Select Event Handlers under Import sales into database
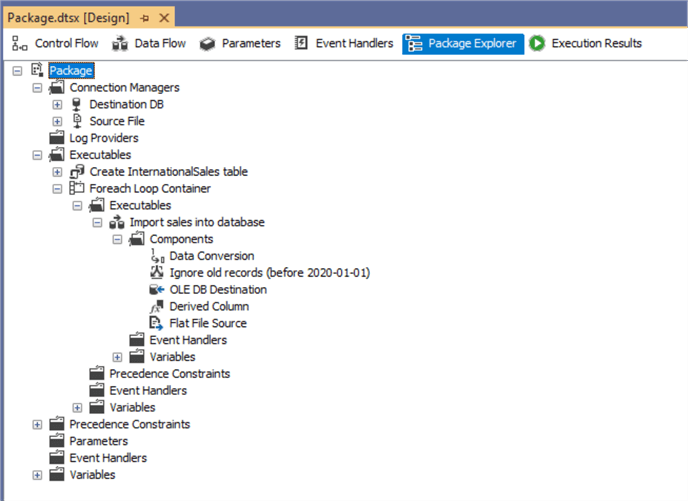Screen dimensions: 688x501 (x=188, y=340)
